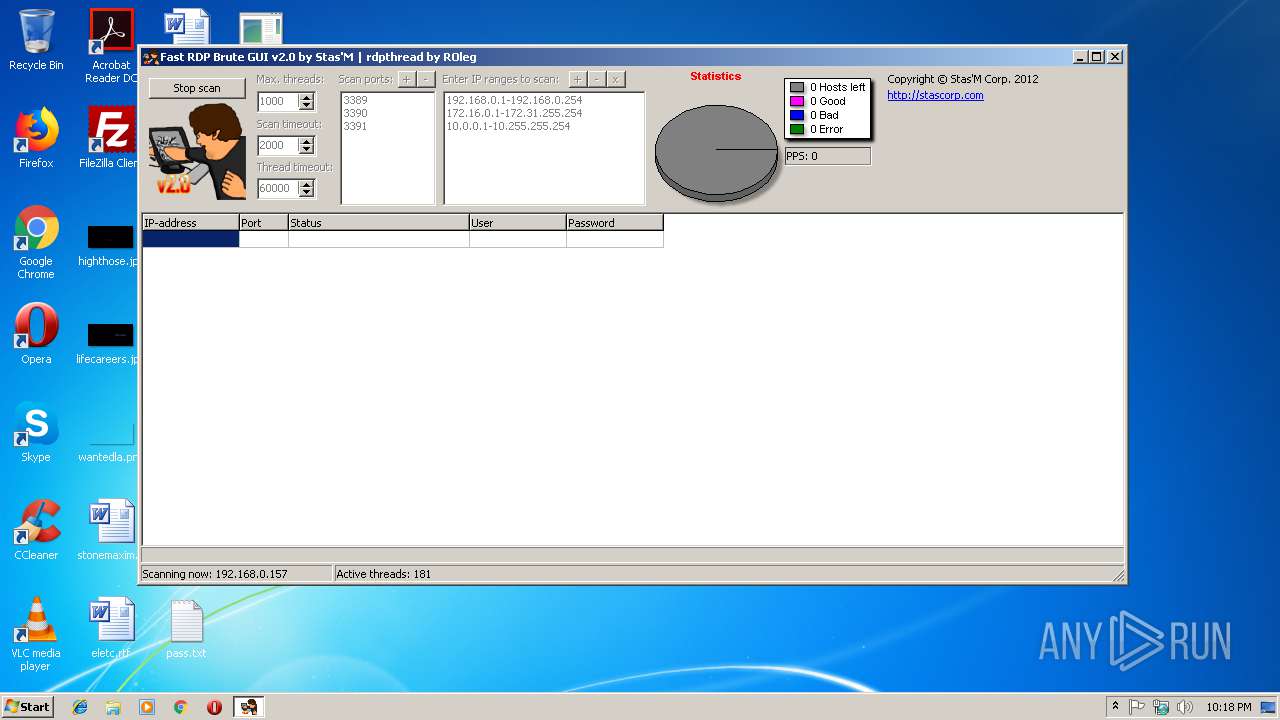Click magenta Good legend swatch
This screenshot has width=1280, height=720.
click(797, 101)
